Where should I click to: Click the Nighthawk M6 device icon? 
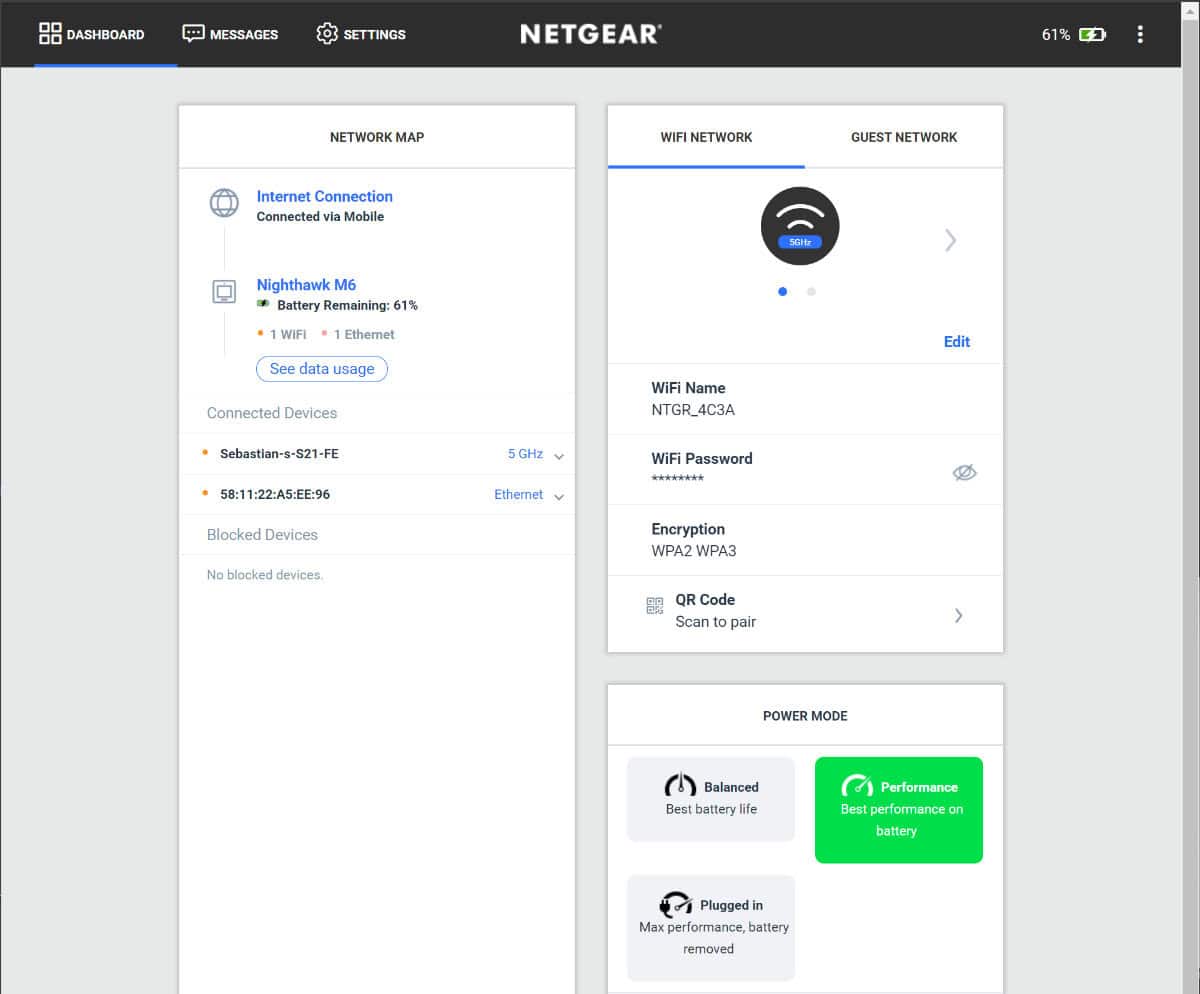(x=224, y=292)
